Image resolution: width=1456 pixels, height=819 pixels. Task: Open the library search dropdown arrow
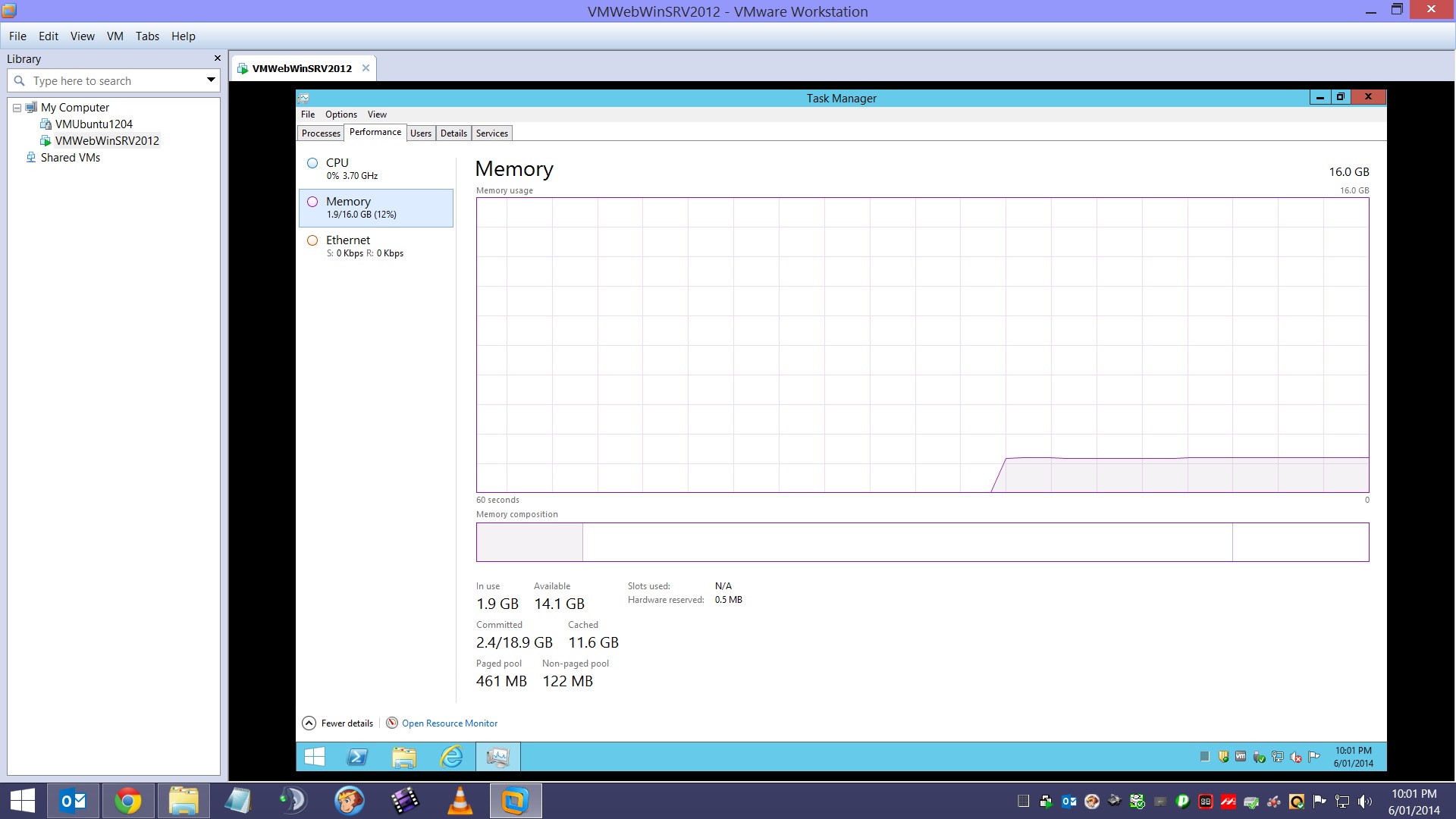(211, 80)
